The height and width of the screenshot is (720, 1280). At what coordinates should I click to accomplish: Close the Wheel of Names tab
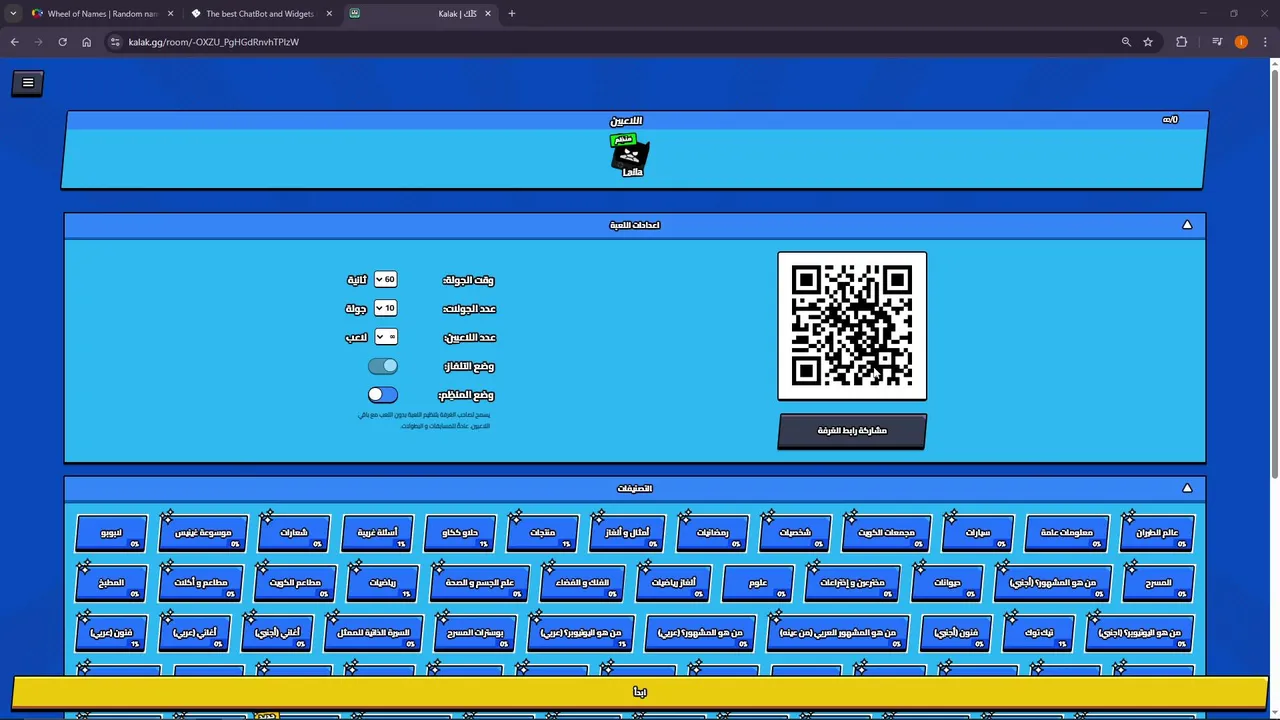170,14
